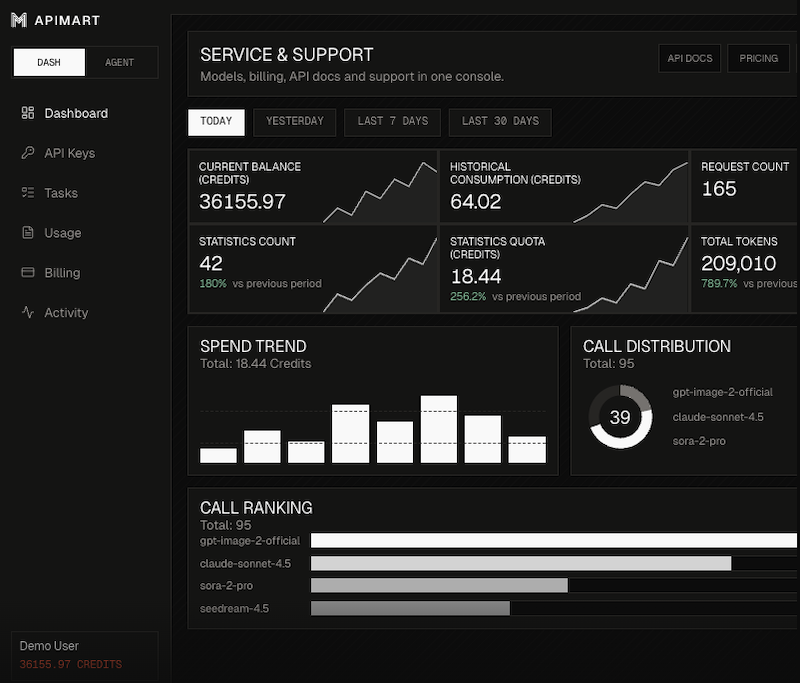Click the sora-2-pro ranking bar

point(439,586)
